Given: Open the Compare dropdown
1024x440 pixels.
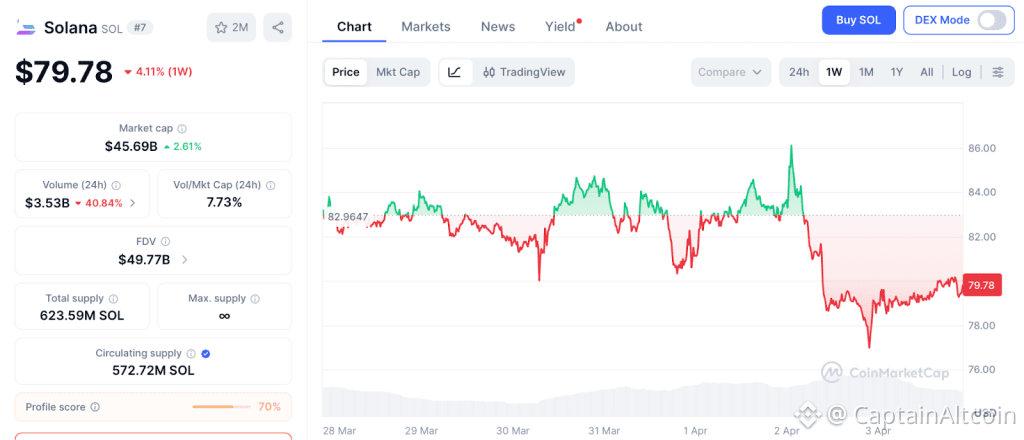Looking at the screenshot, I should [730, 72].
